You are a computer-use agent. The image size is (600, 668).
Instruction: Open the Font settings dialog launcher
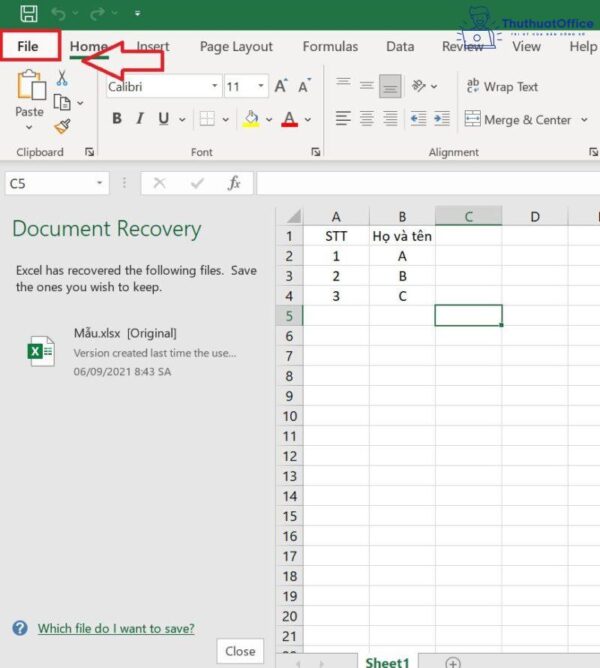[316, 152]
